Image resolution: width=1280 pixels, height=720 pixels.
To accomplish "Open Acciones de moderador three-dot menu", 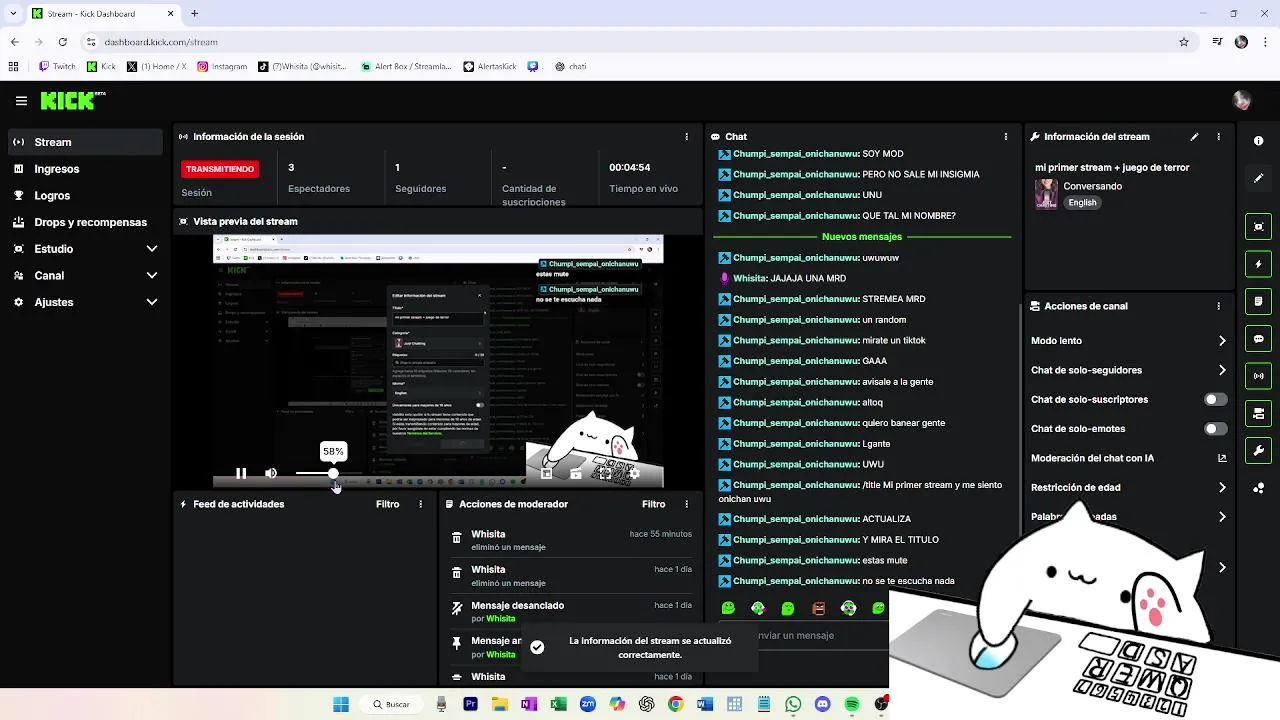I will [x=686, y=505].
